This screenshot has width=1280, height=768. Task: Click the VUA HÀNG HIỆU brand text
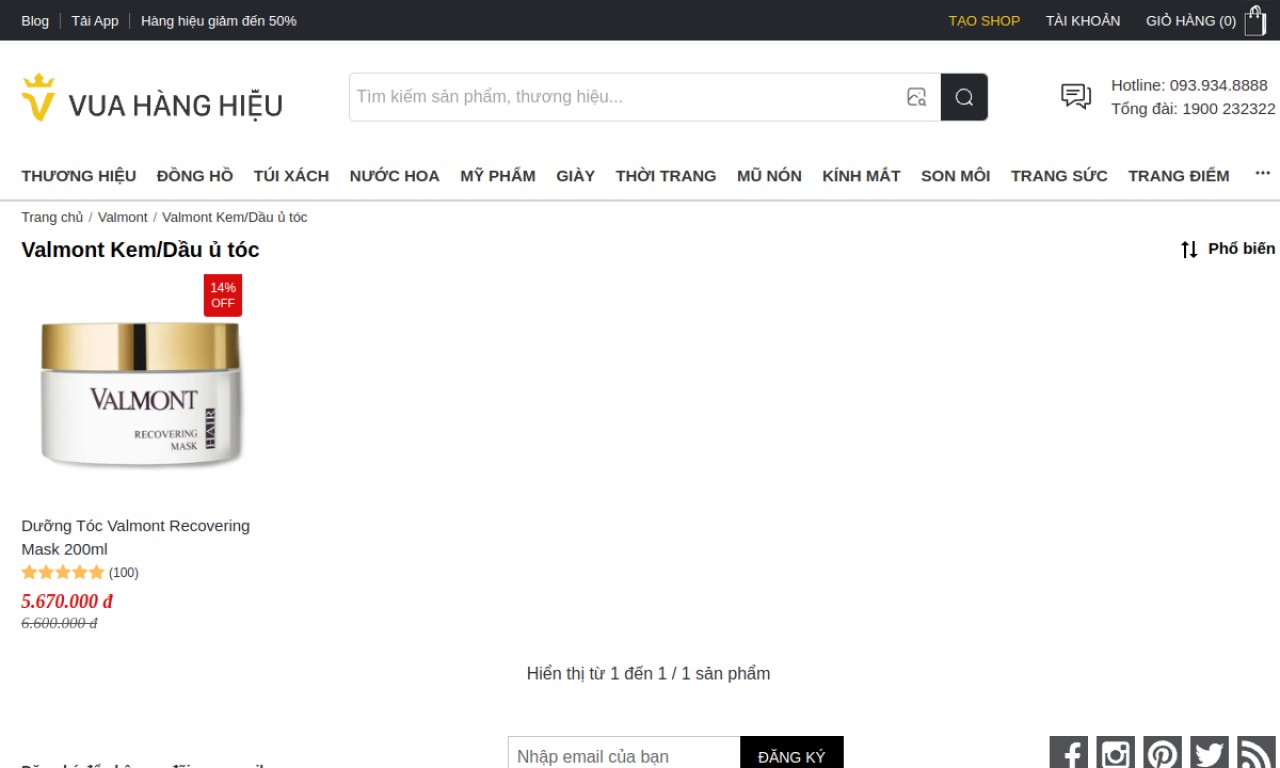[x=176, y=105]
